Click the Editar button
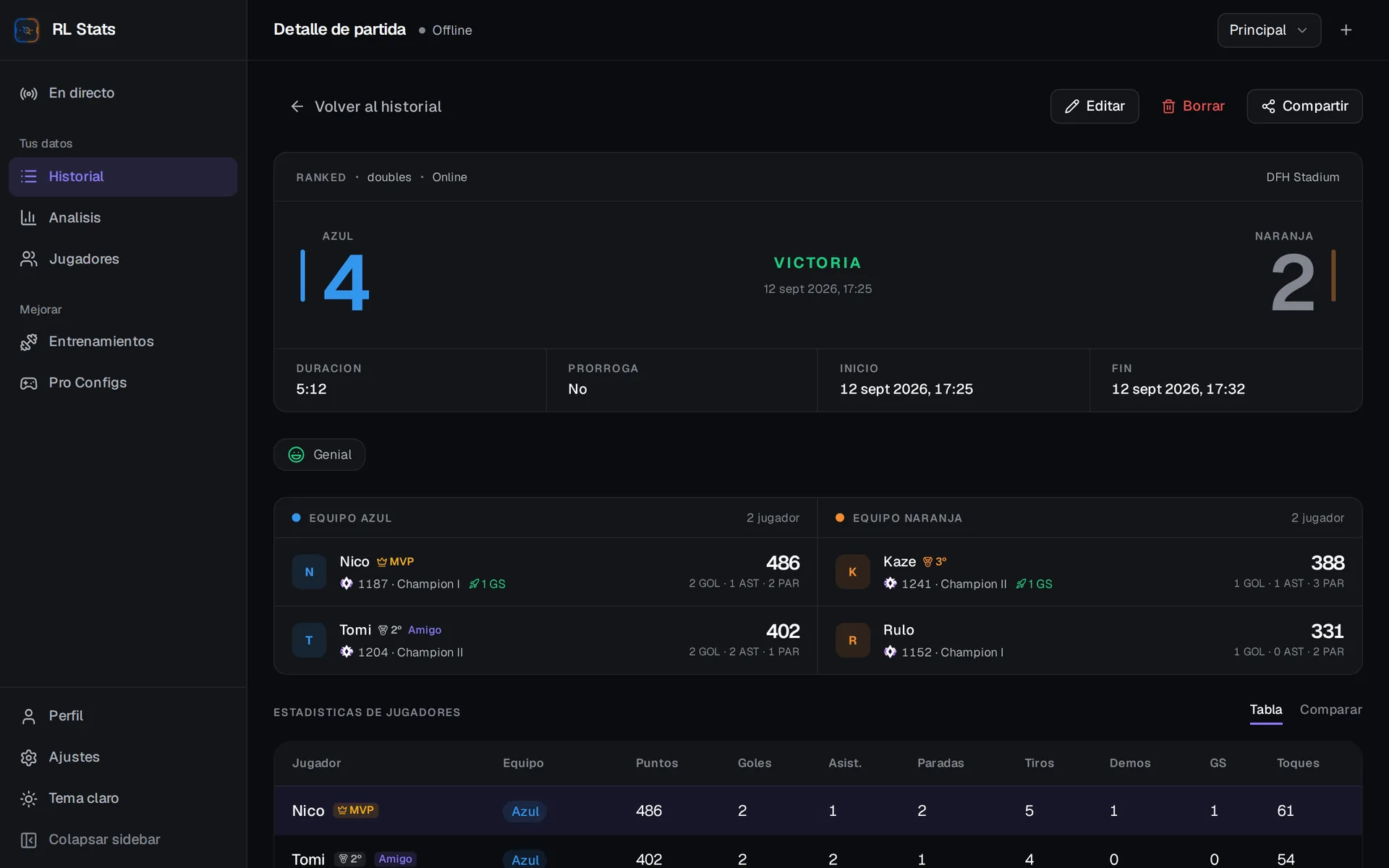The image size is (1389, 868). [x=1095, y=106]
